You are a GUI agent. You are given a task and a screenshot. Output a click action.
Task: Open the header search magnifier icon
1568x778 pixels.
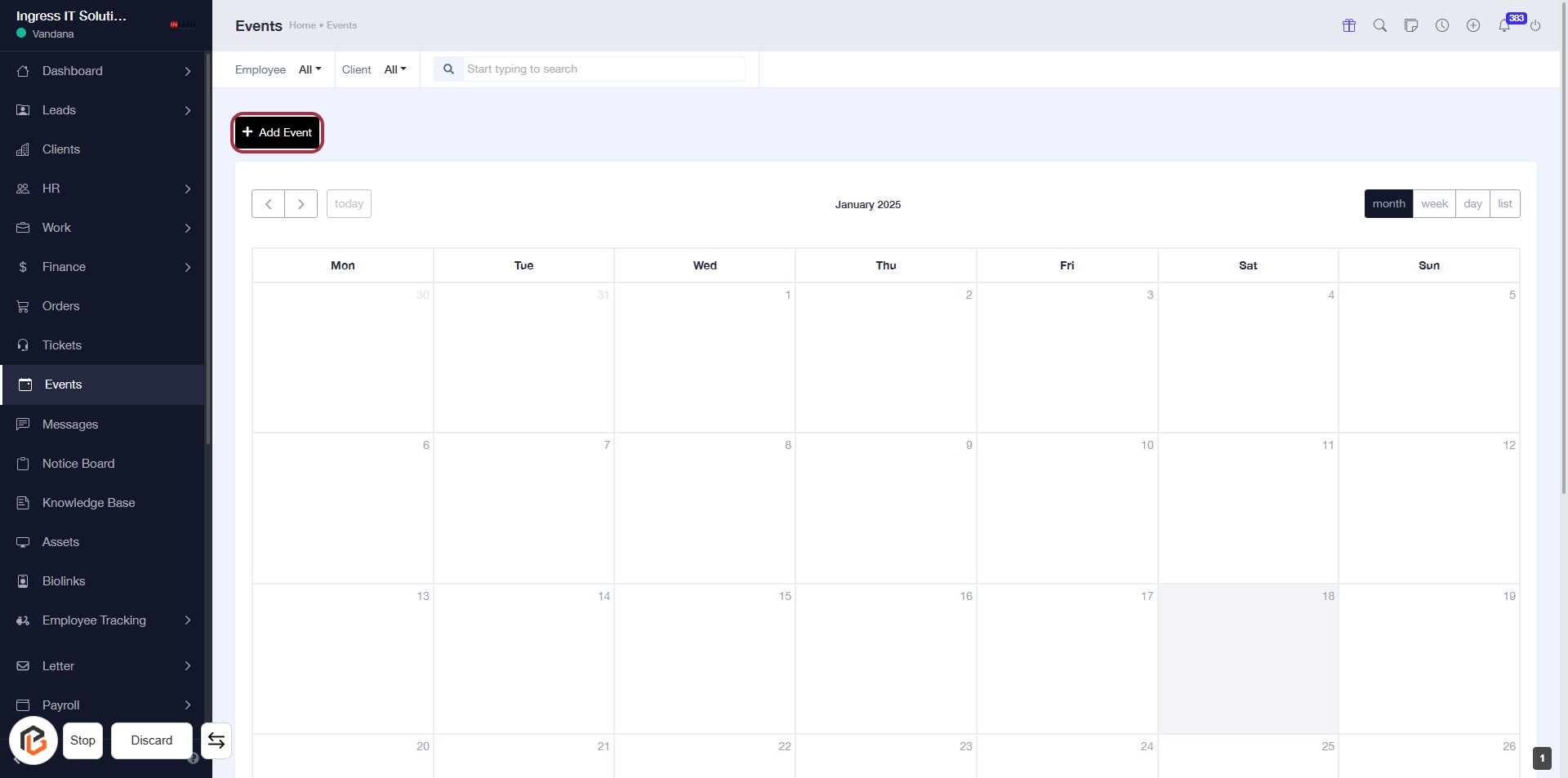[1380, 25]
